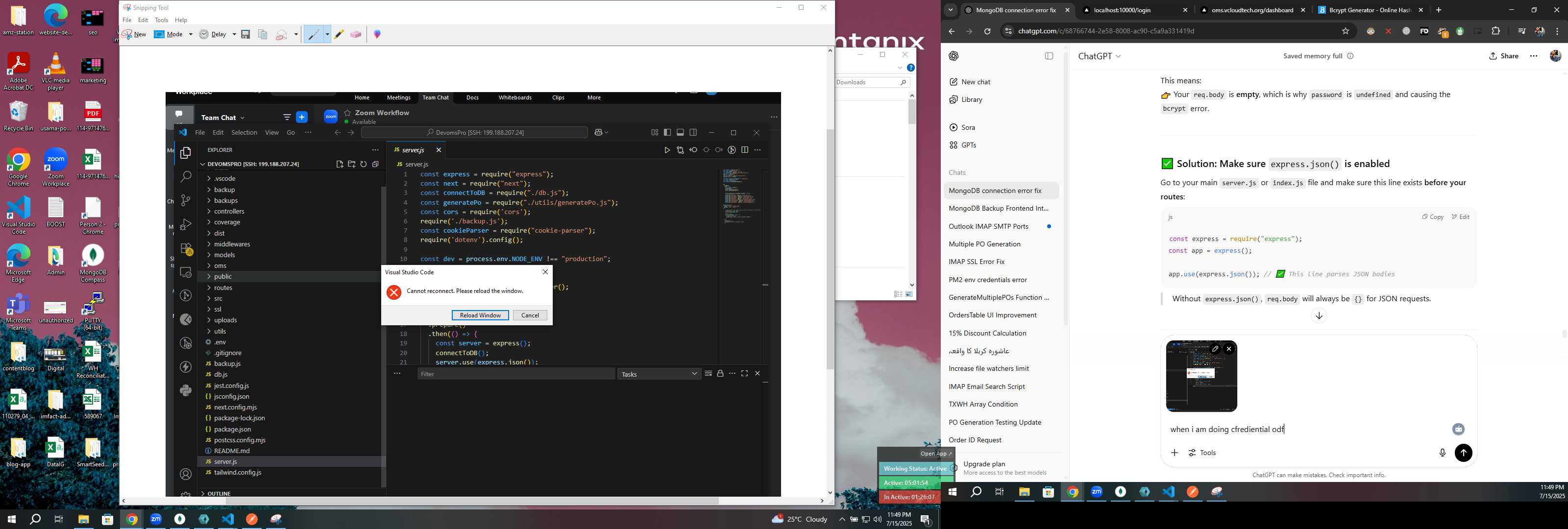Open Chrome tab search chevron

tap(951, 10)
